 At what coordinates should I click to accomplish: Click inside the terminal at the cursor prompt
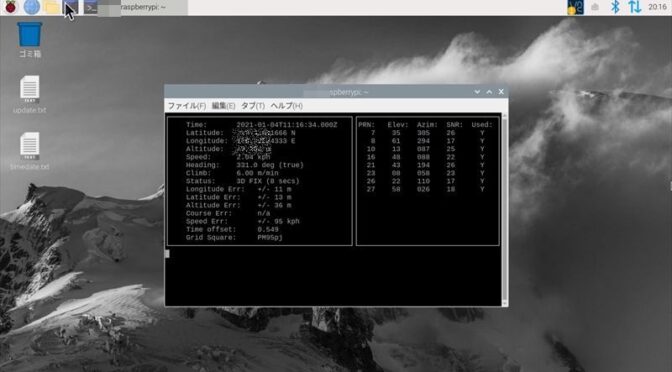coord(168,254)
